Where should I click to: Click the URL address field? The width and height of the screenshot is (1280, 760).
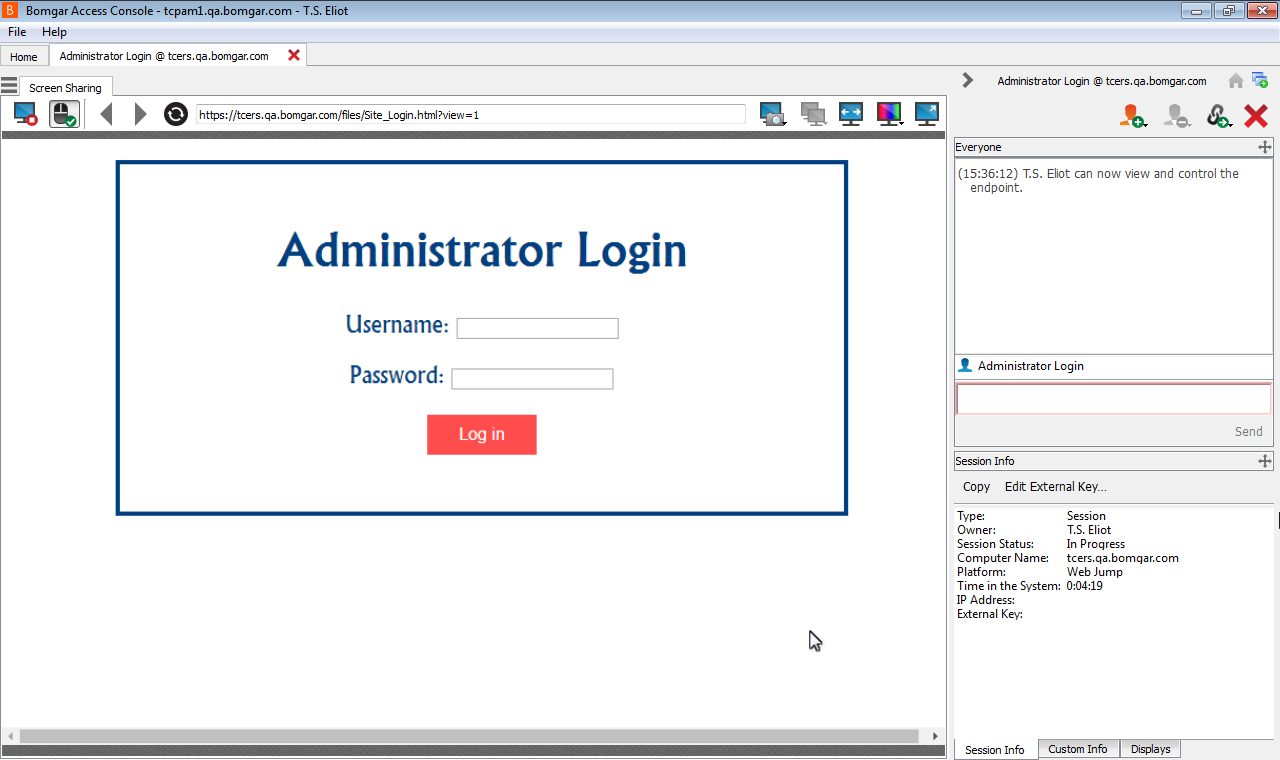[x=470, y=114]
